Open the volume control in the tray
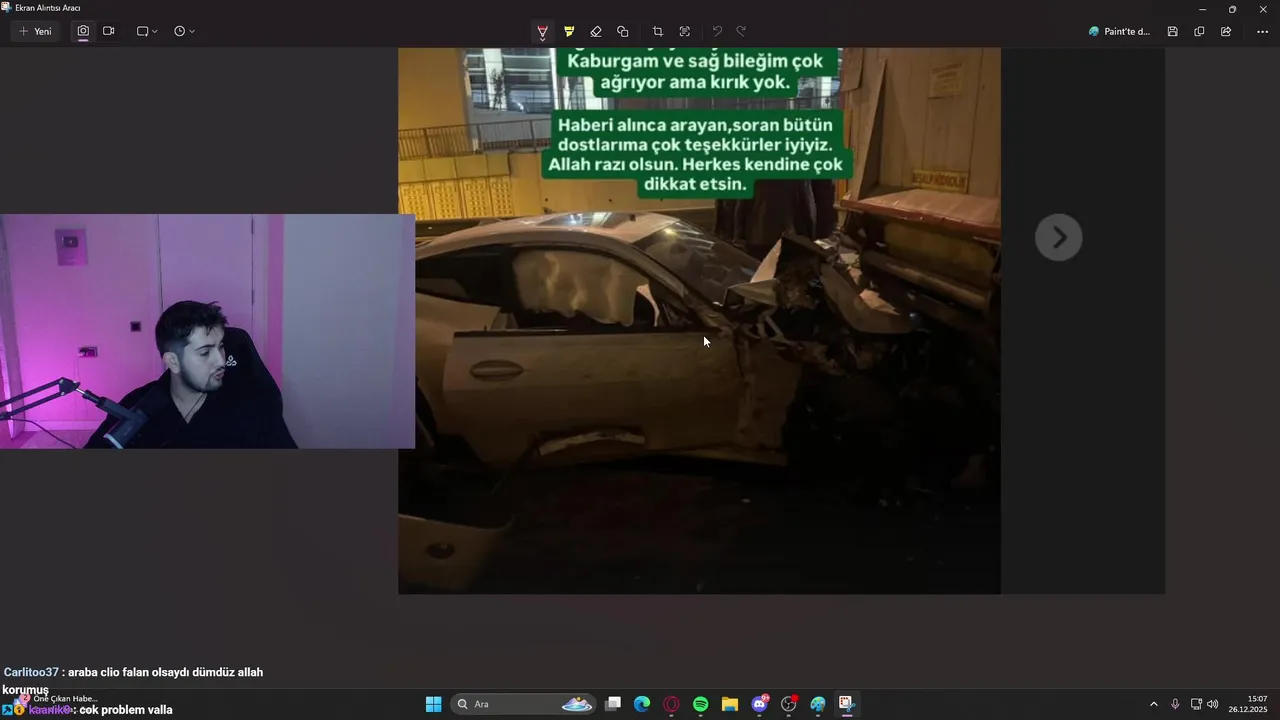 tap(1213, 704)
